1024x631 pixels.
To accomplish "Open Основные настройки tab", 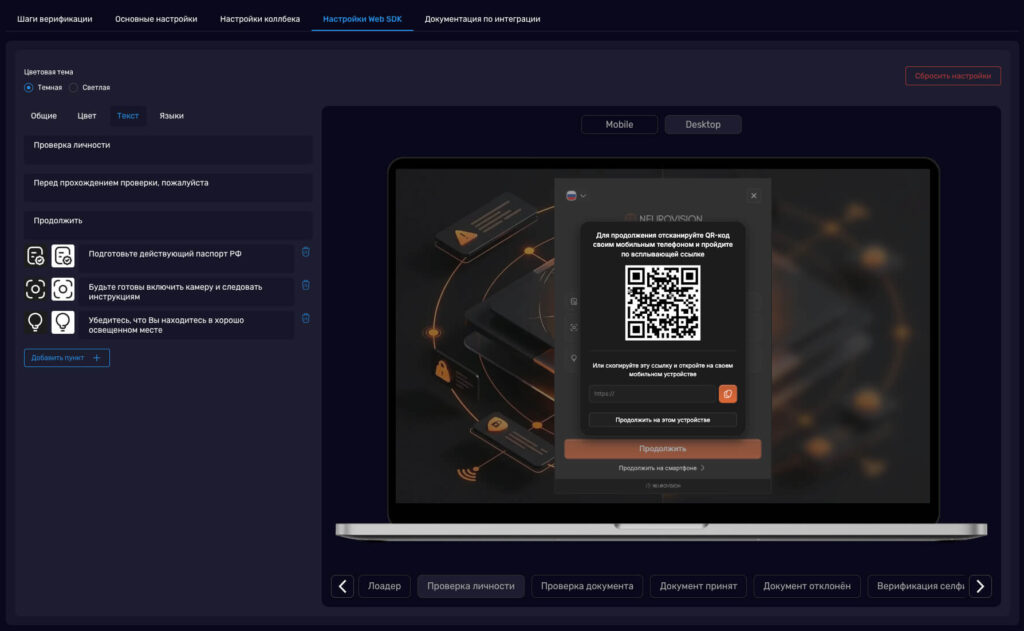I will coord(156,19).
